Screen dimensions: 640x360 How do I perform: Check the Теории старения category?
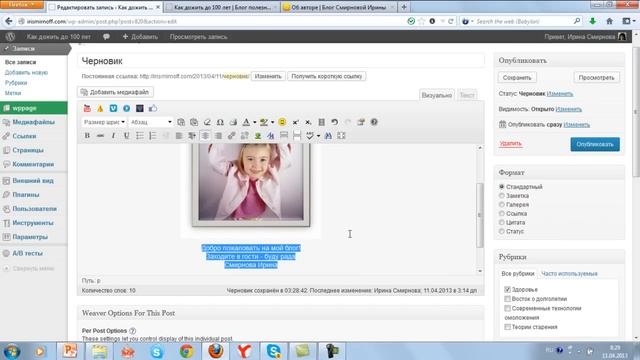(507, 327)
